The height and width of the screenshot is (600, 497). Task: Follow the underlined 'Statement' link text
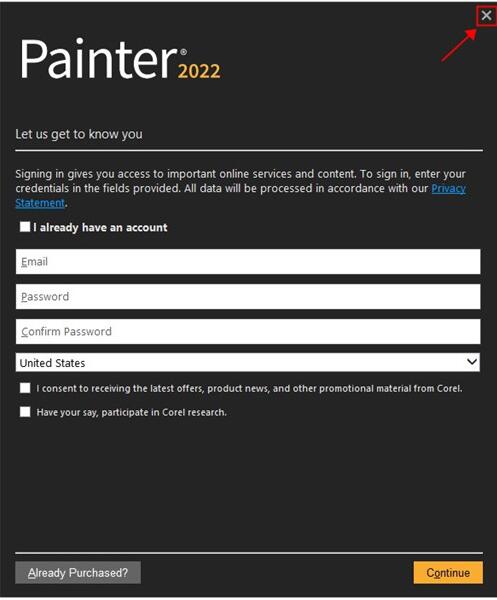coord(40,203)
